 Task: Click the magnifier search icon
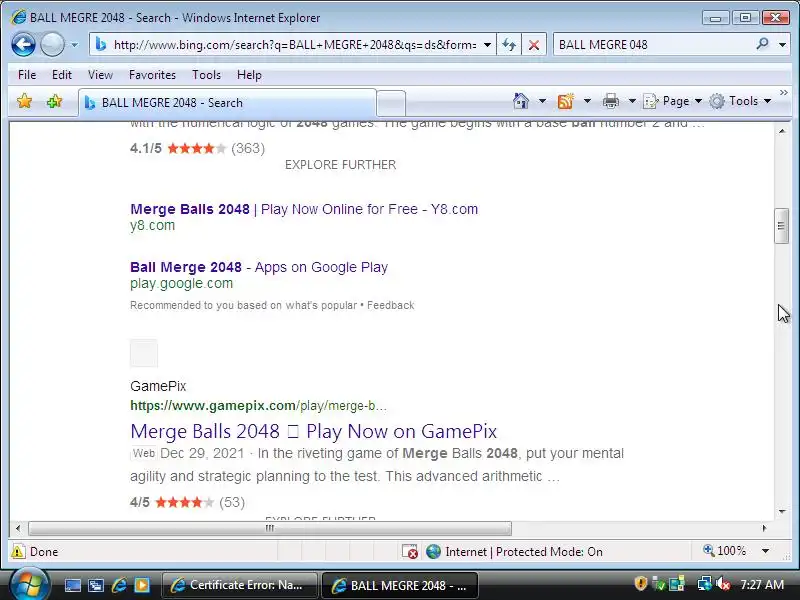coord(763,44)
